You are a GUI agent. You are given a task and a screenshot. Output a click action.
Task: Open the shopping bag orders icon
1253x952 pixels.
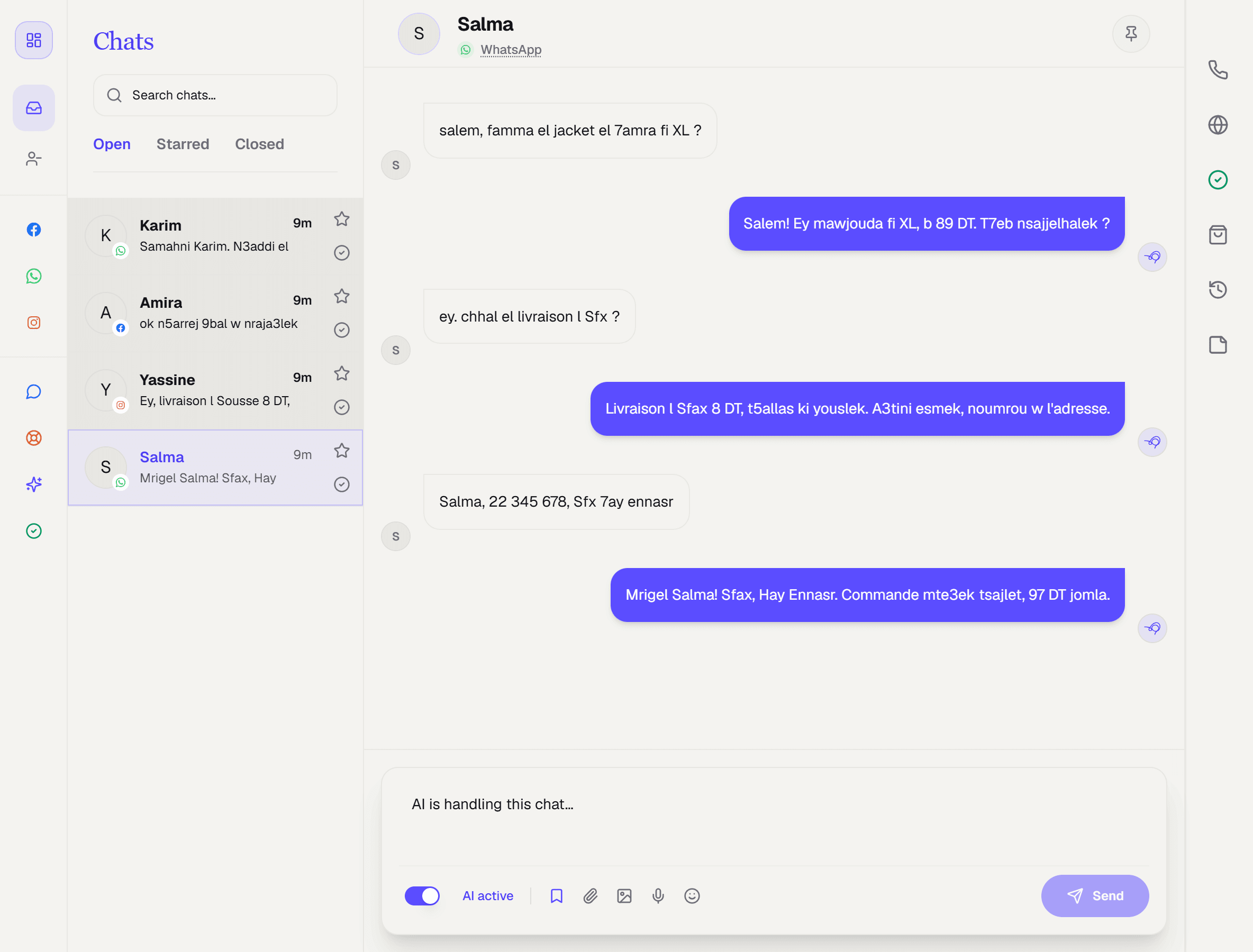click(1218, 235)
